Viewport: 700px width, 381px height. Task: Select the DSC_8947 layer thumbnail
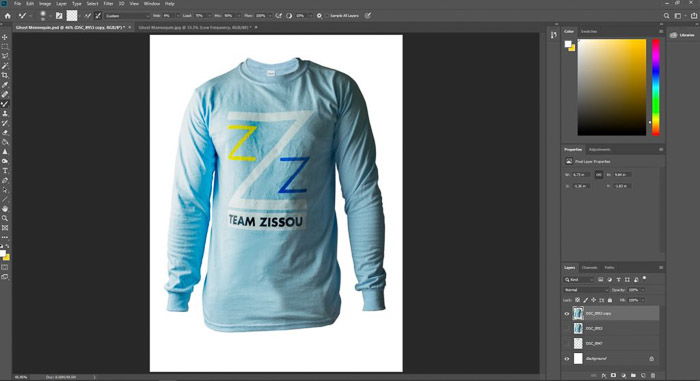[578, 343]
